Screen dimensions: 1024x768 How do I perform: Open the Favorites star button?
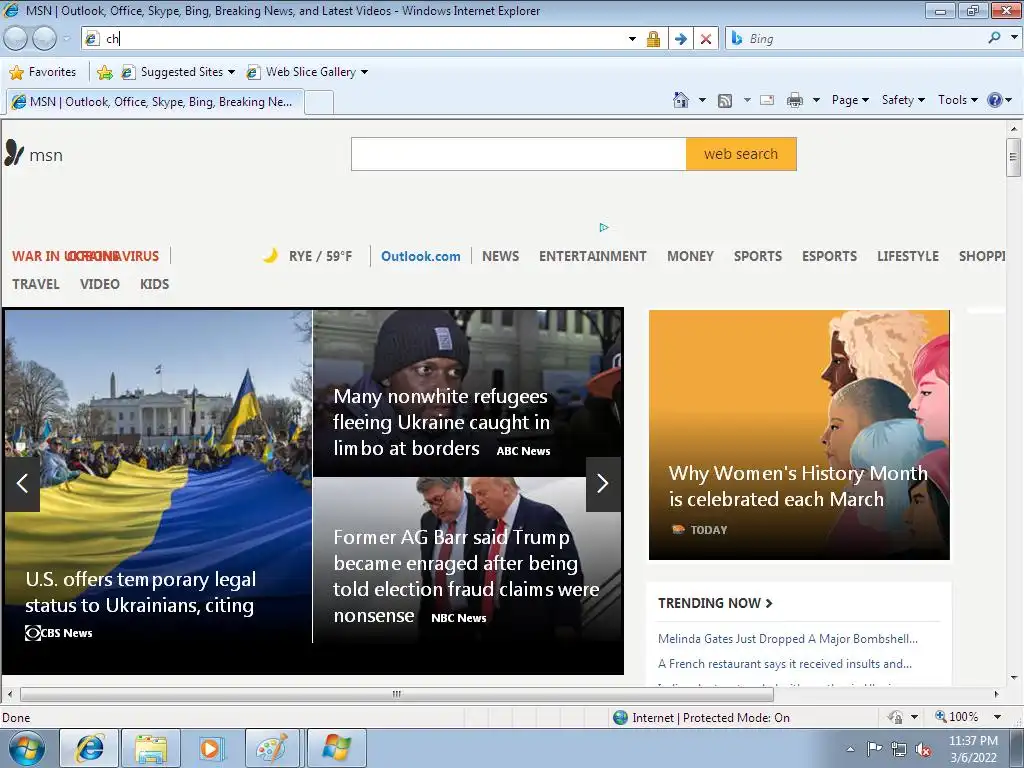point(43,72)
